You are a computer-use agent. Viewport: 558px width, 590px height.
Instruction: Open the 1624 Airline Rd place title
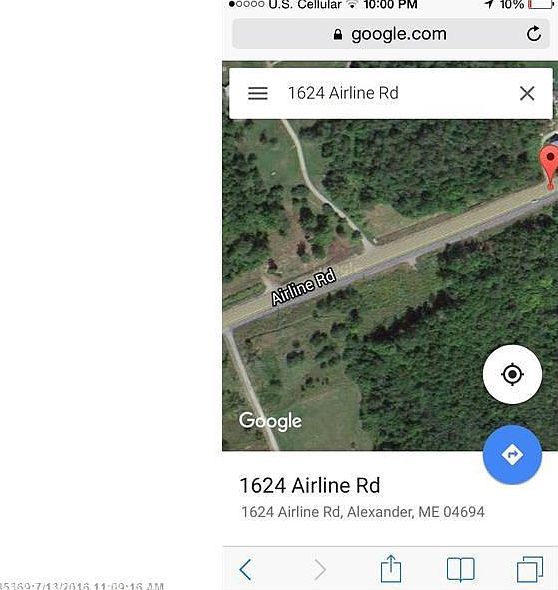coord(310,485)
